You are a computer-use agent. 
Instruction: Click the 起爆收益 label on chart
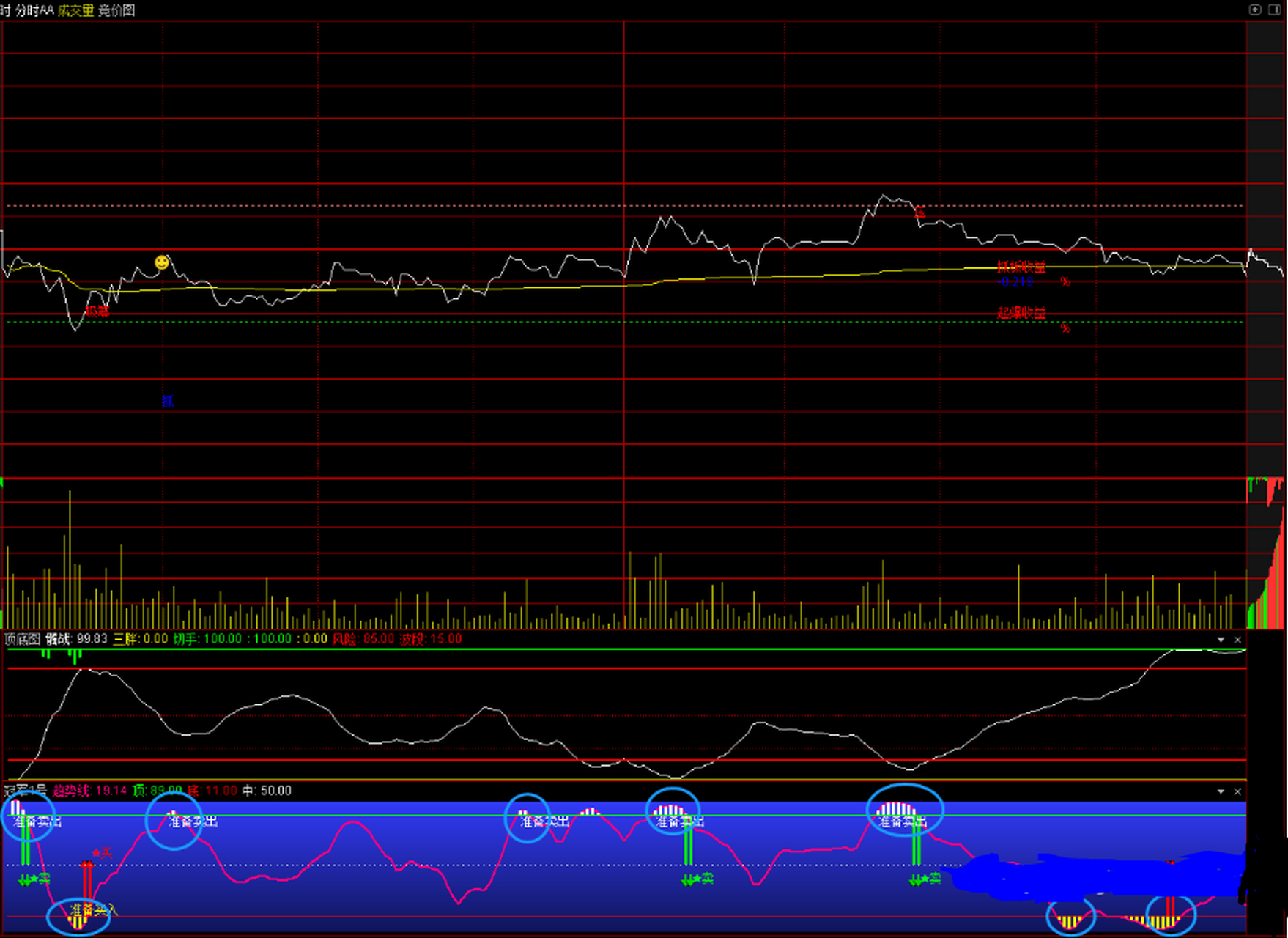pos(1021,313)
